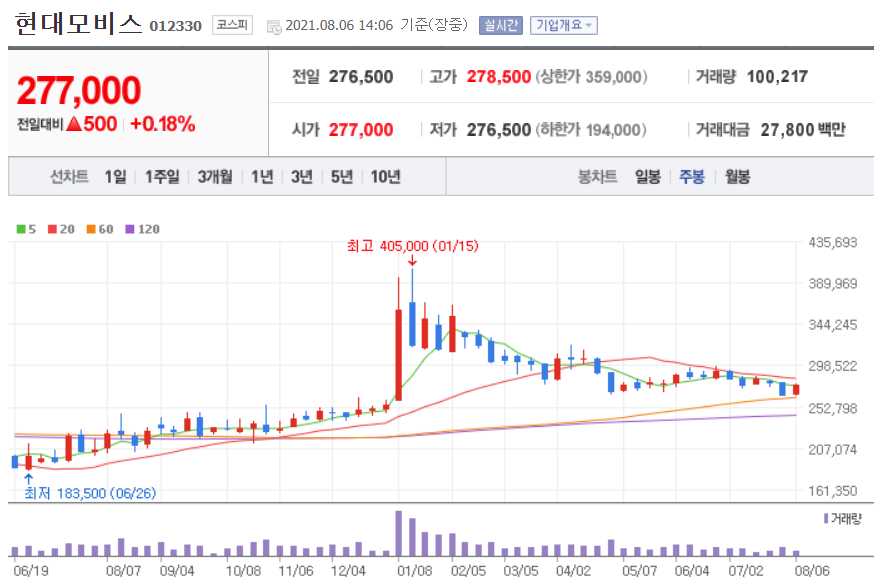The height and width of the screenshot is (586, 874).
Task: Click the 실시간 real-time button
Action: point(501,25)
